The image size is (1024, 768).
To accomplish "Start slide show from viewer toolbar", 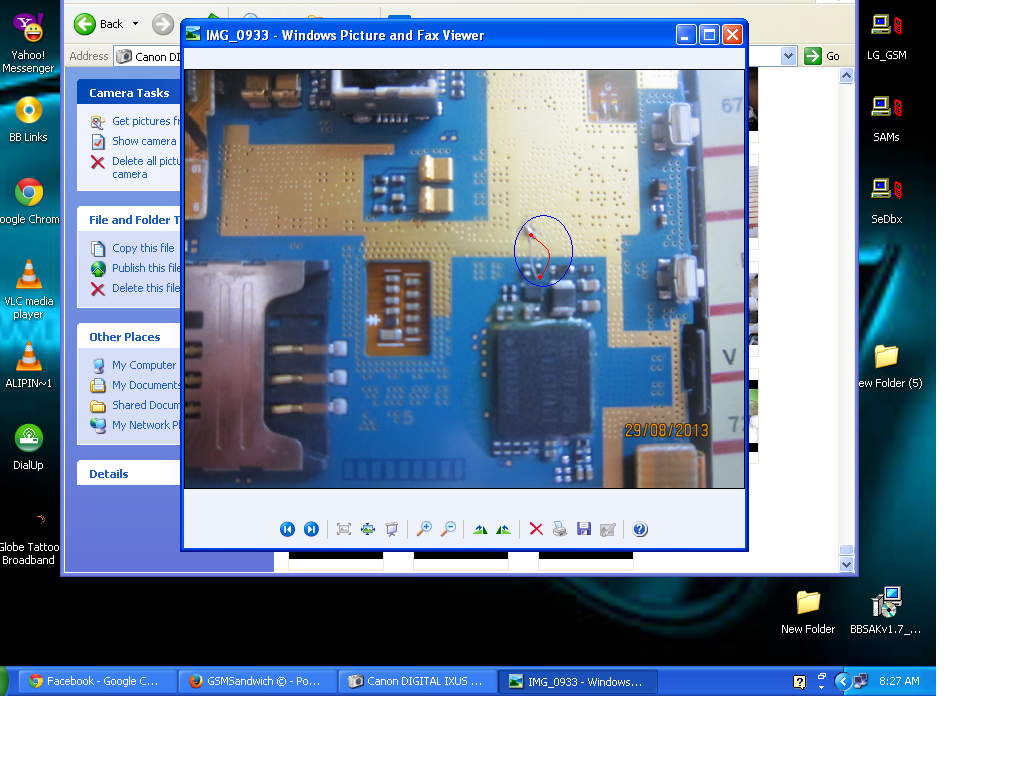I will click(x=392, y=529).
